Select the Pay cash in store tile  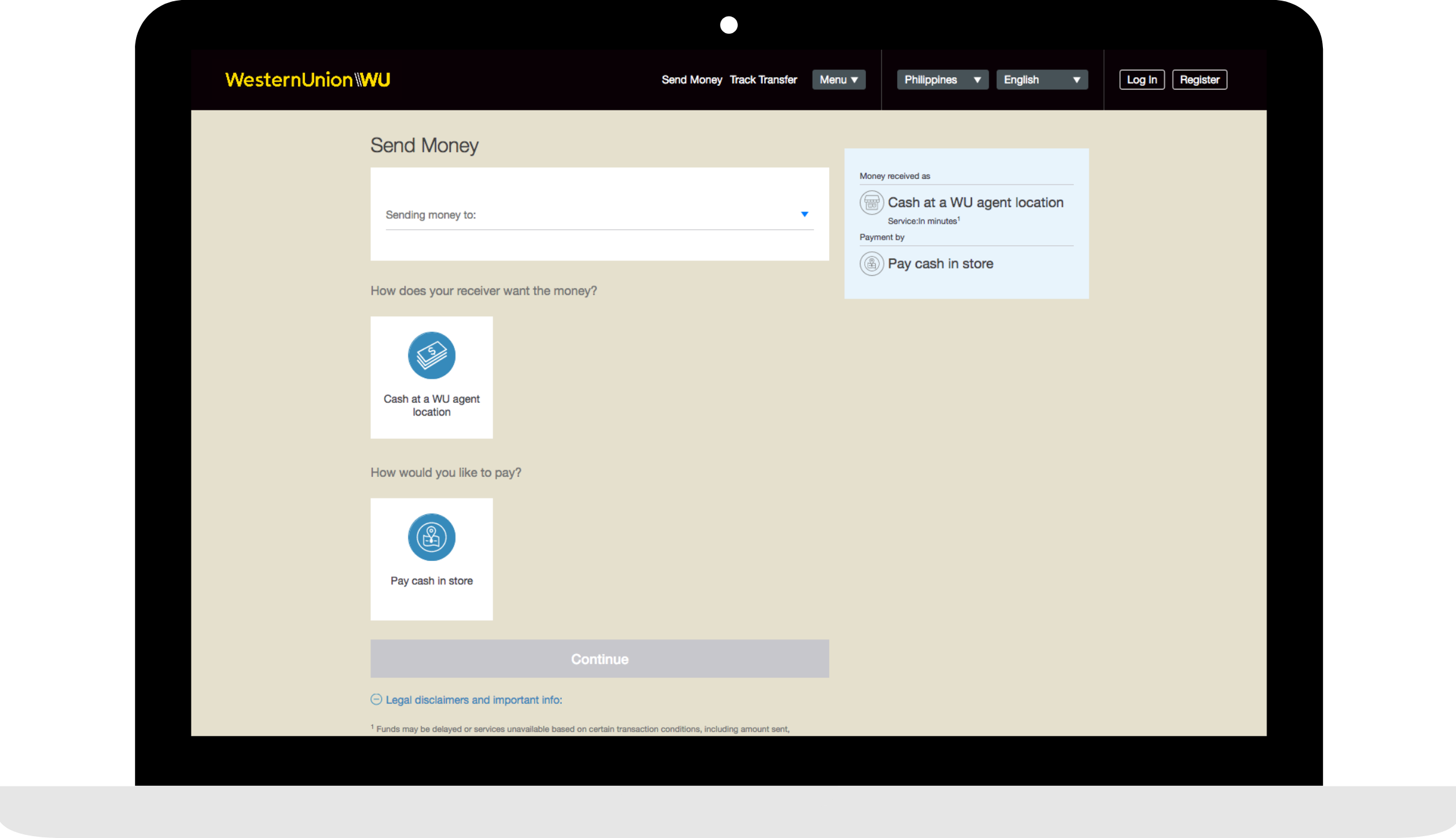[x=431, y=580]
